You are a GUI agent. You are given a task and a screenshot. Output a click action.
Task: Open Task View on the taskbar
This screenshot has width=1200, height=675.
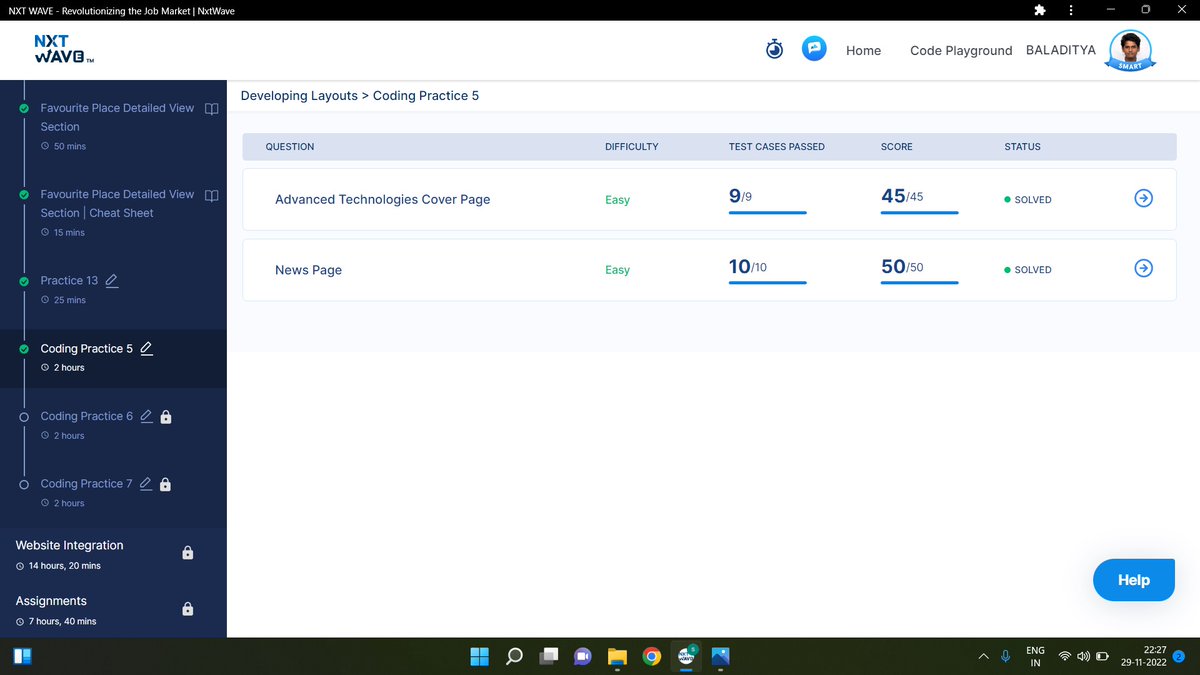click(549, 656)
